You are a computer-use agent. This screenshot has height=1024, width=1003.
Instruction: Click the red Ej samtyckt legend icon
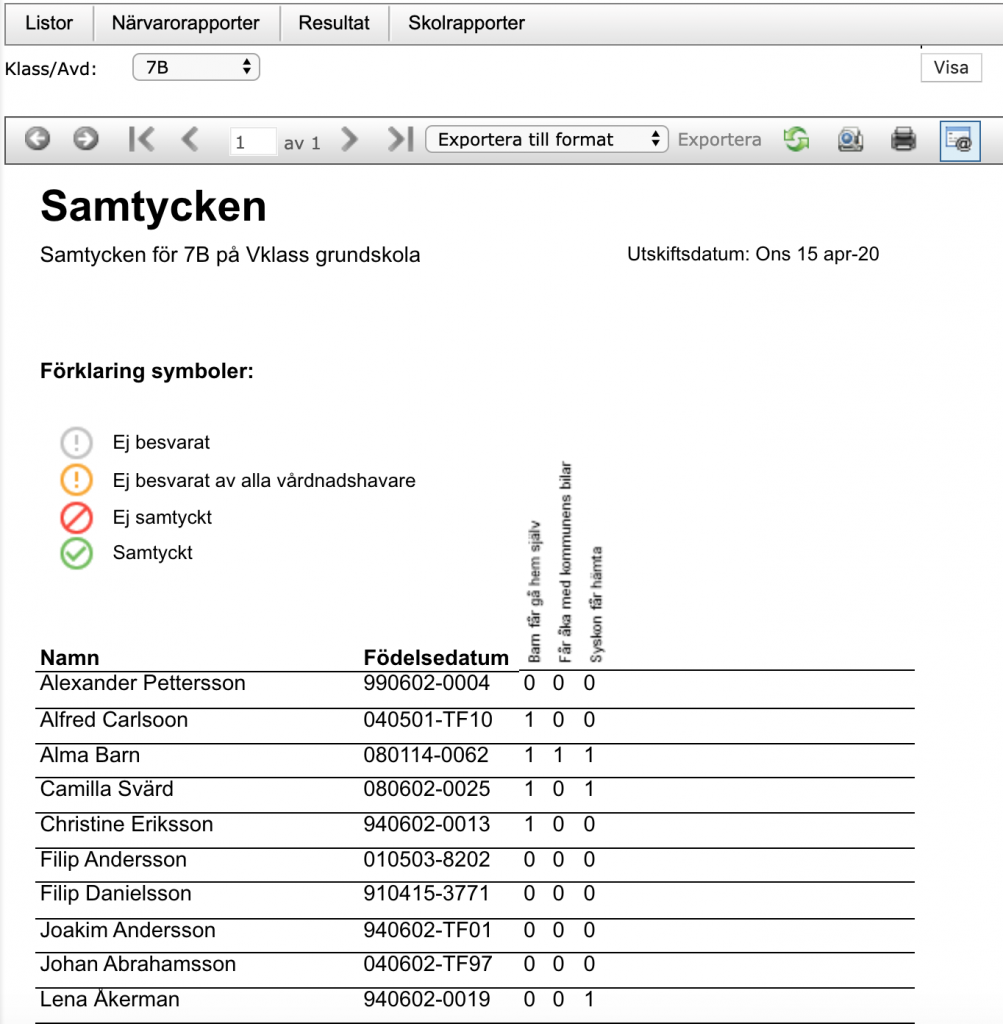tap(76, 518)
